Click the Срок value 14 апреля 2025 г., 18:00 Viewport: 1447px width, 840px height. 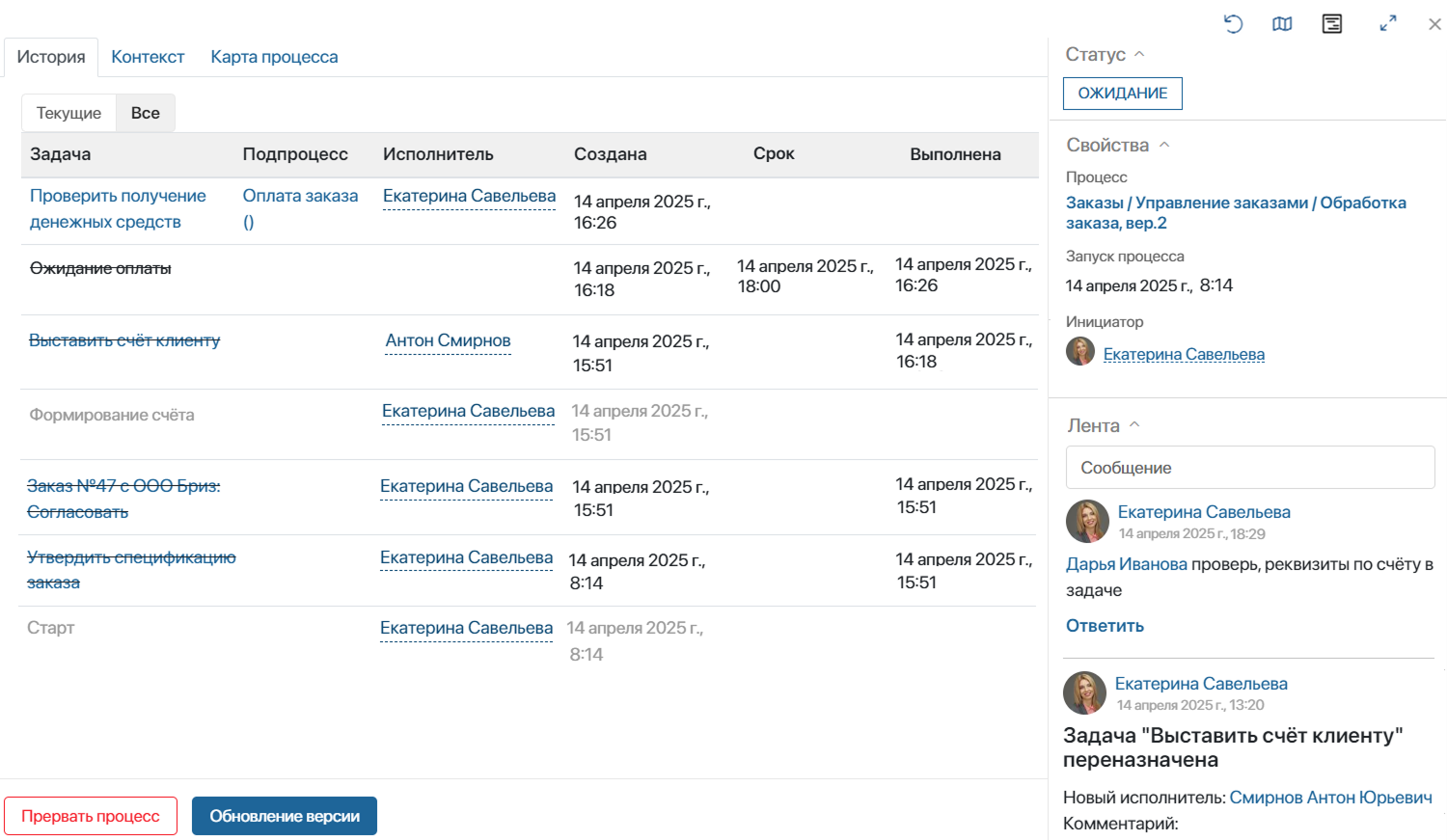805,276
